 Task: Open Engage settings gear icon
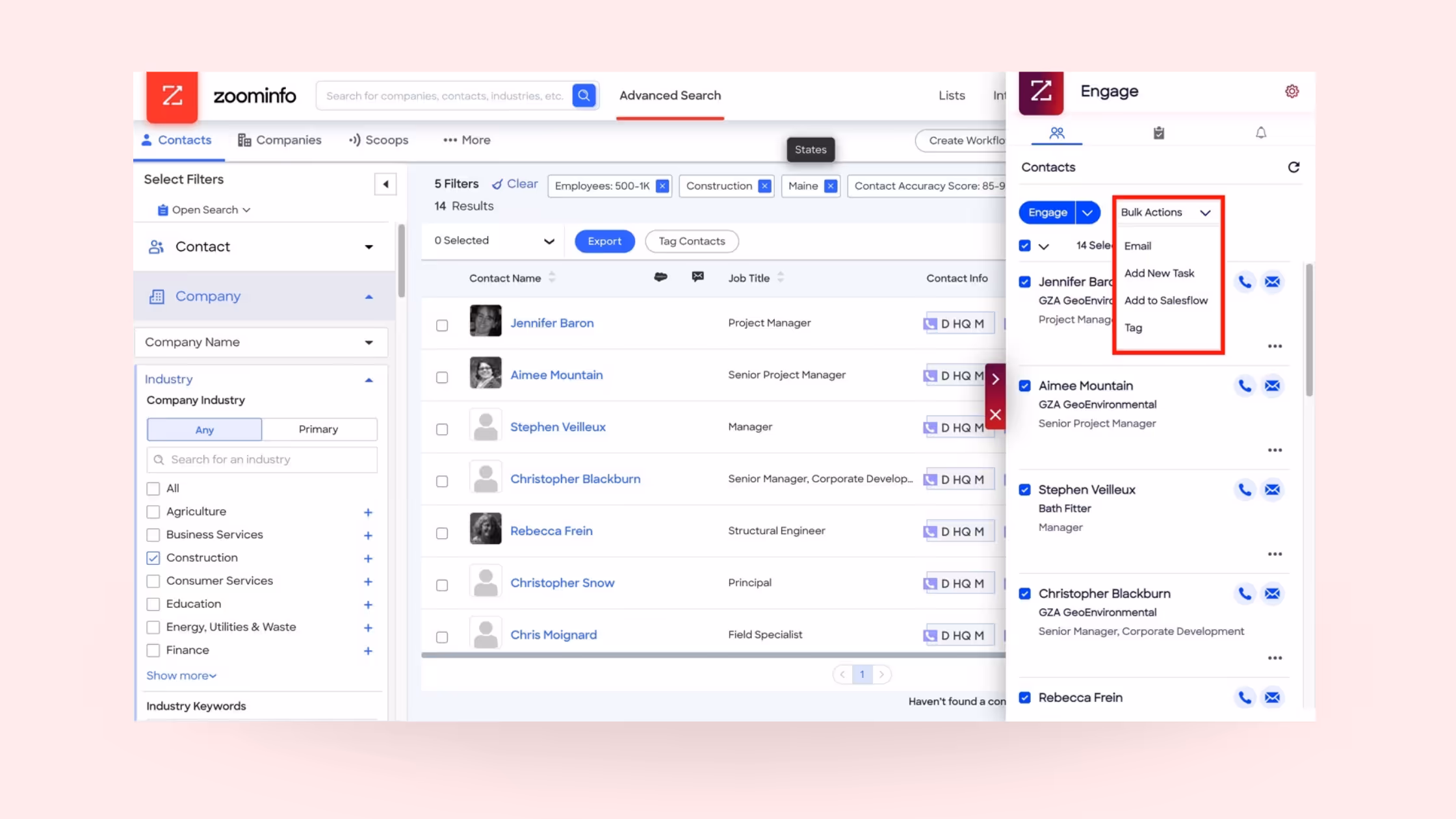(1292, 92)
